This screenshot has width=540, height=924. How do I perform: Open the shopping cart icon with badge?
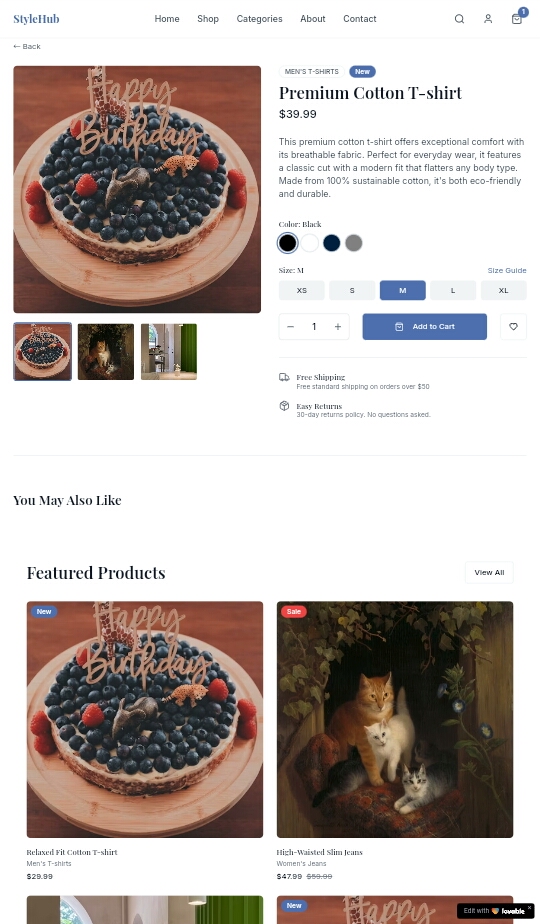[x=517, y=19]
